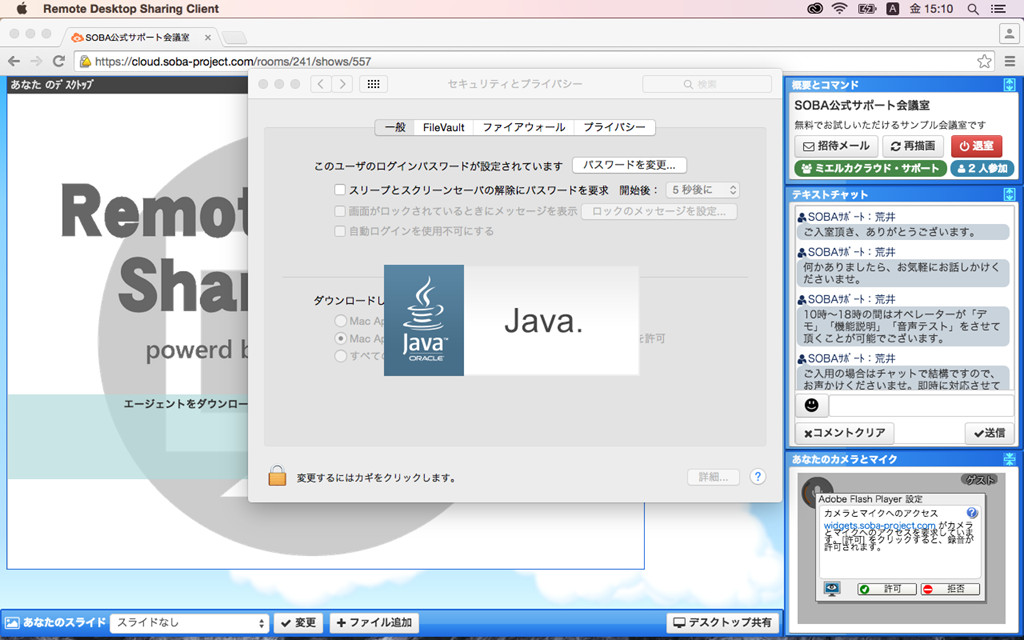The height and width of the screenshot is (640, 1024).
Task: Click the ミエルカクラウド・サポート green button
Action: [870, 168]
